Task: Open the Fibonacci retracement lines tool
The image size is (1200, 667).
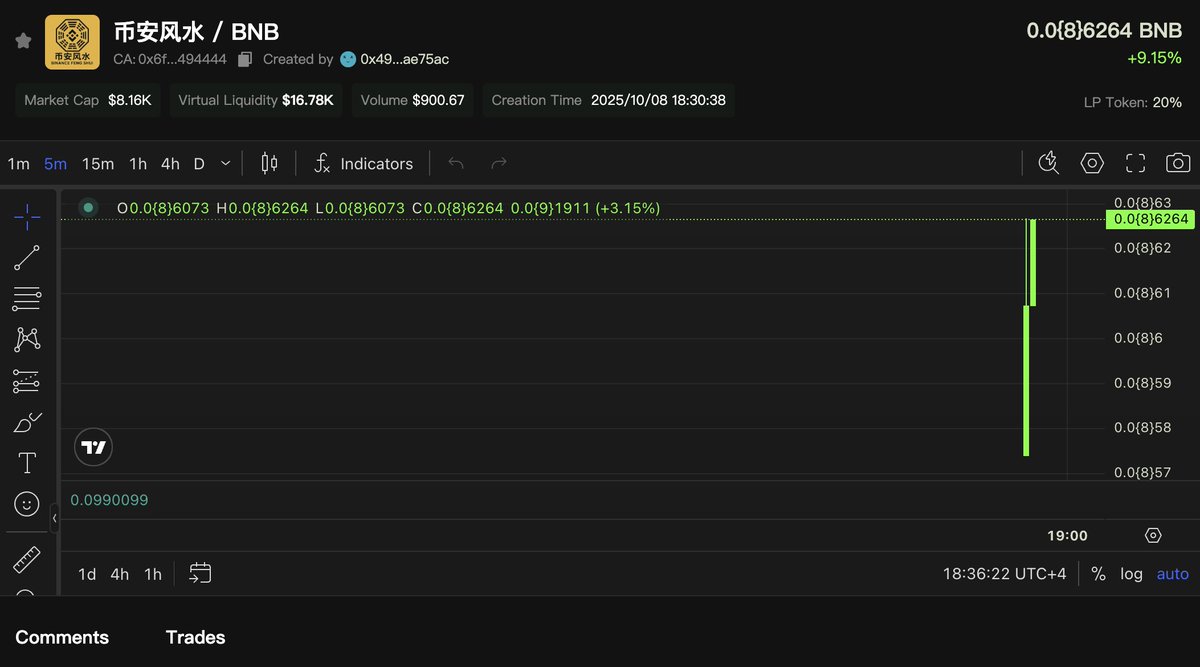Action: tap(27, 298)
